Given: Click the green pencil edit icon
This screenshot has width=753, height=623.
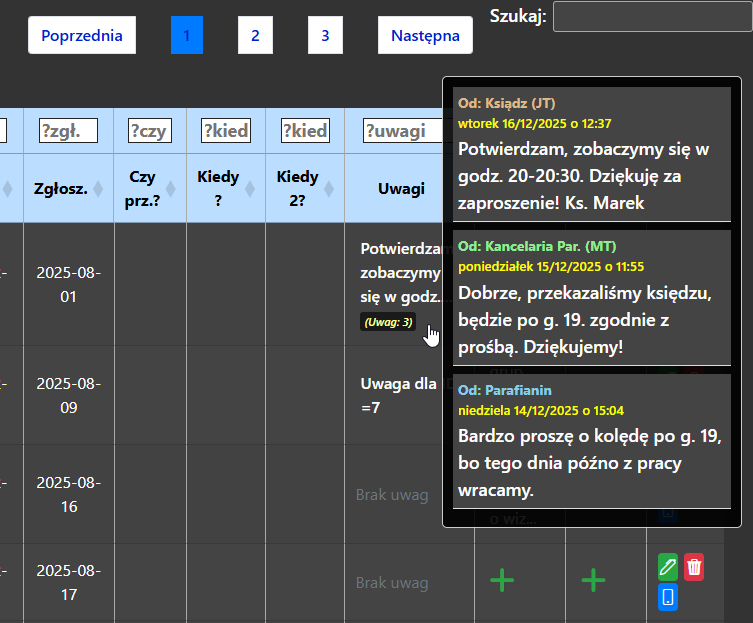Looking at the screenshot, I should (668, 567).
